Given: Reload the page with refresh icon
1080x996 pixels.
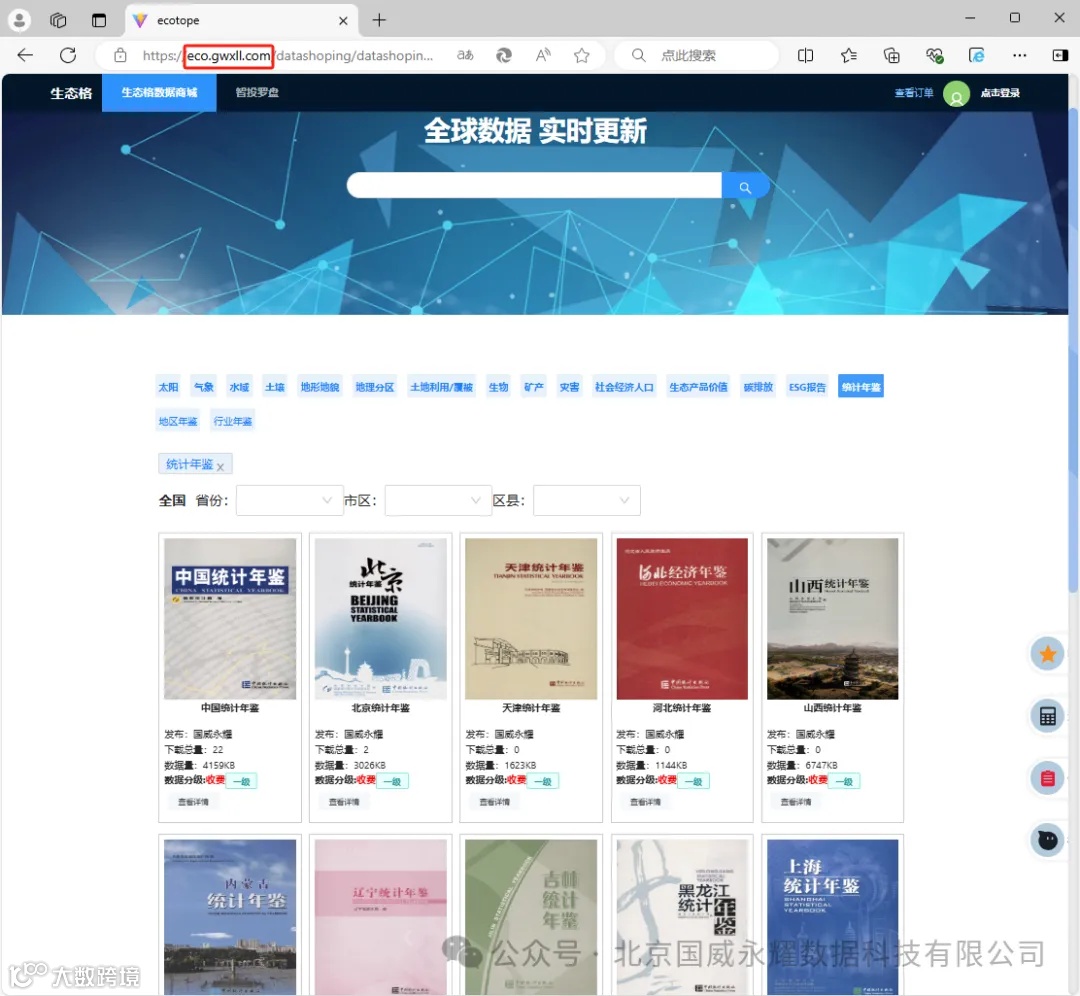Looking at the screenshot, I should tap(68, 55).
